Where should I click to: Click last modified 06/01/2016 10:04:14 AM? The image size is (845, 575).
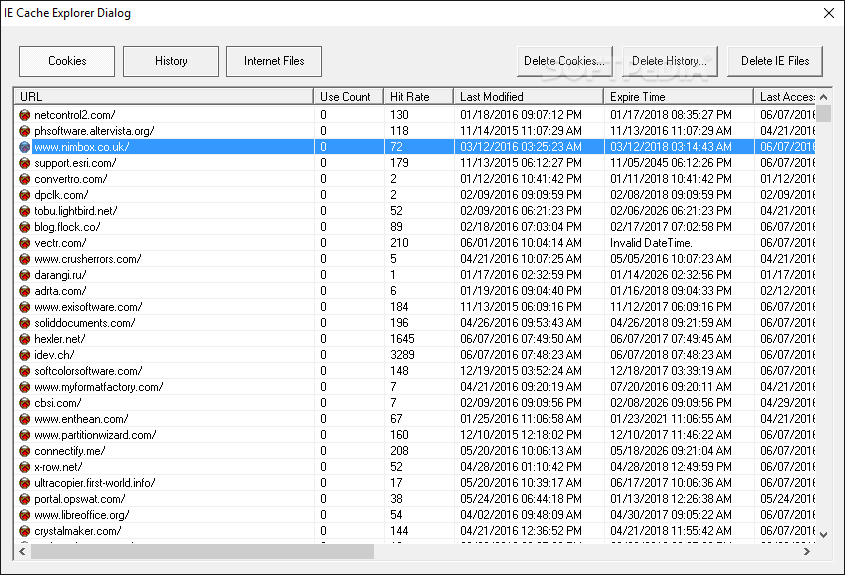click(521, 243)
